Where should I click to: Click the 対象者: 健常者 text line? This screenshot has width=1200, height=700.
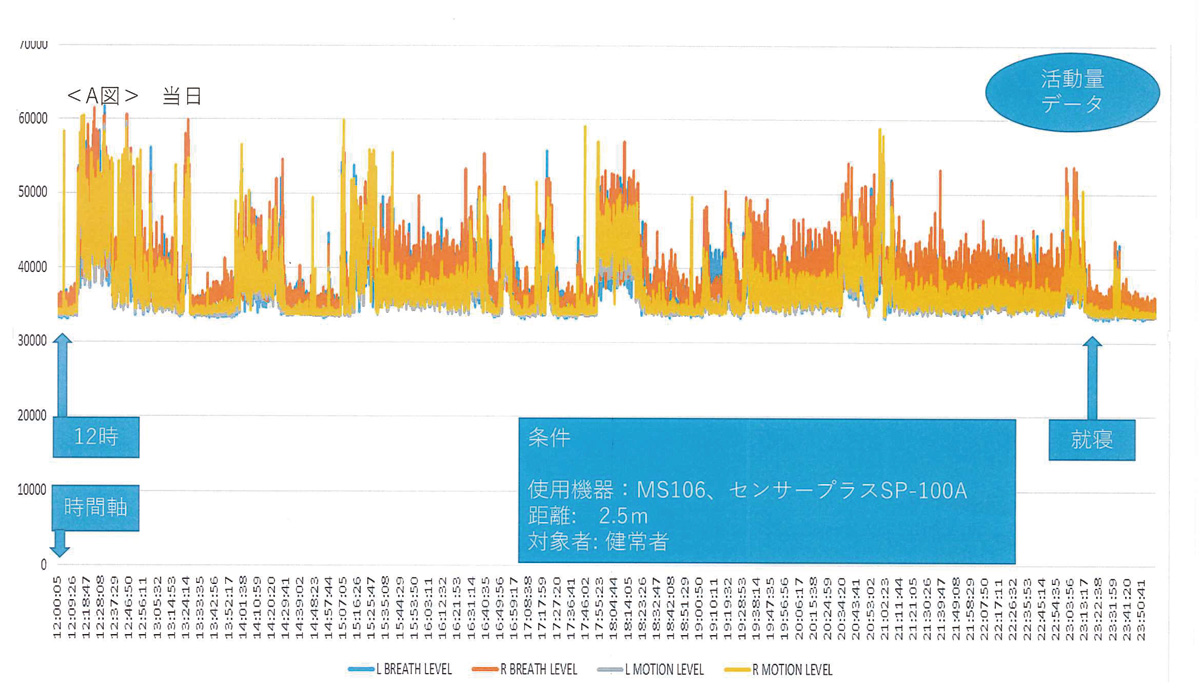coord(598,542)
